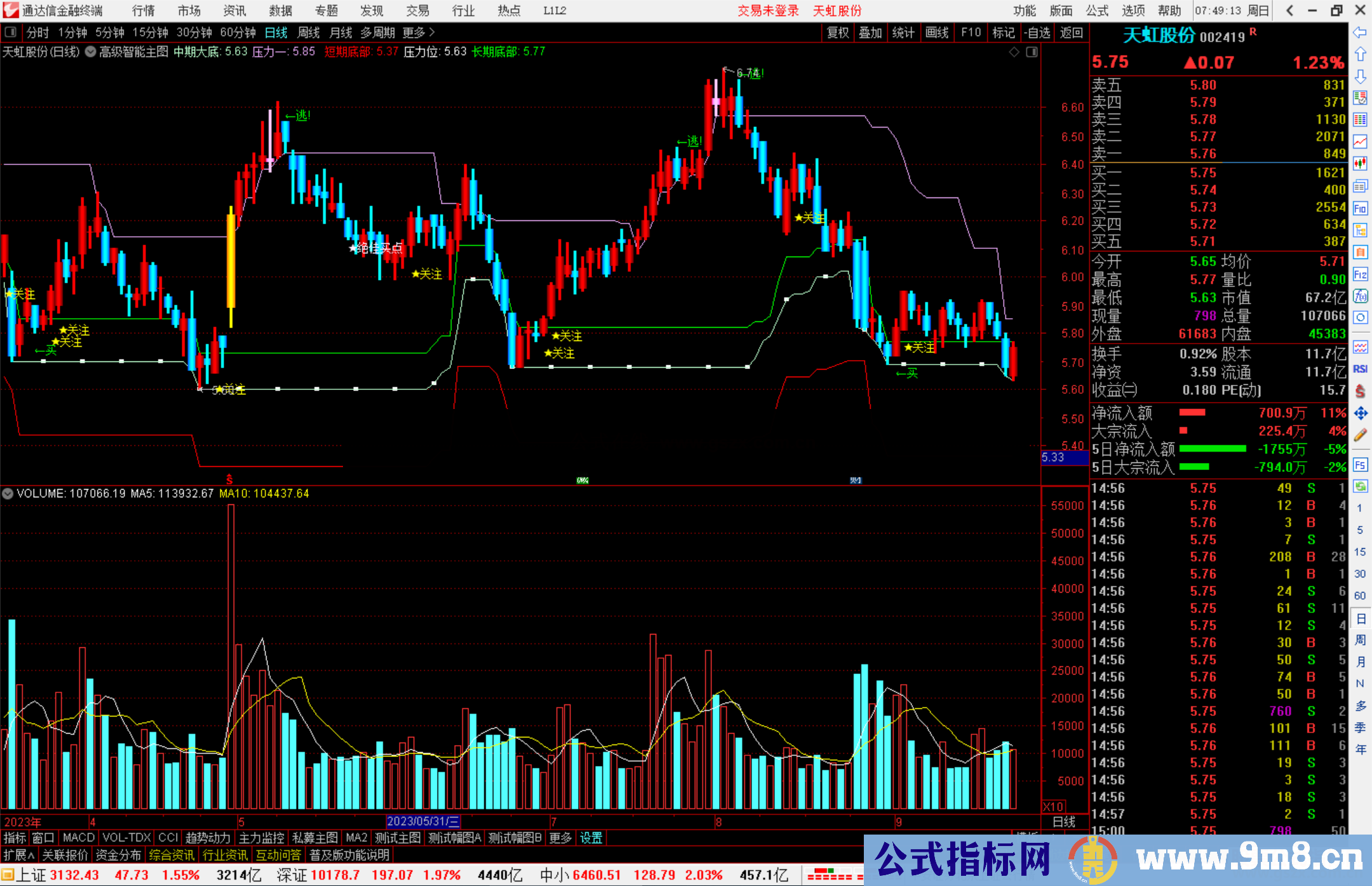Click the candlestick chart sidebar icon

[1360, 164]
